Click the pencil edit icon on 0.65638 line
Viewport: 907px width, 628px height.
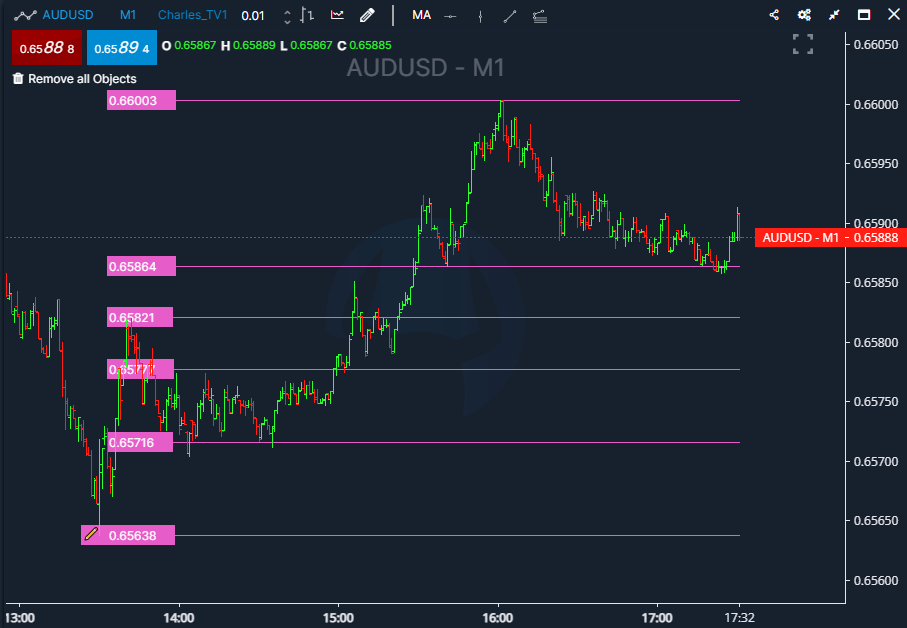pos(91,534)
